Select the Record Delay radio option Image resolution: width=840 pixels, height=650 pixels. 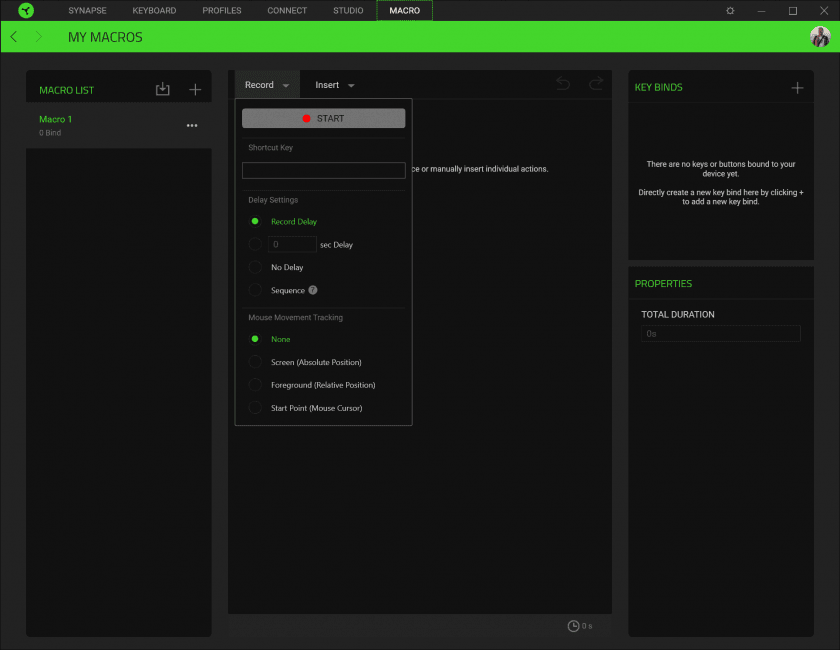tap(255, 221)
